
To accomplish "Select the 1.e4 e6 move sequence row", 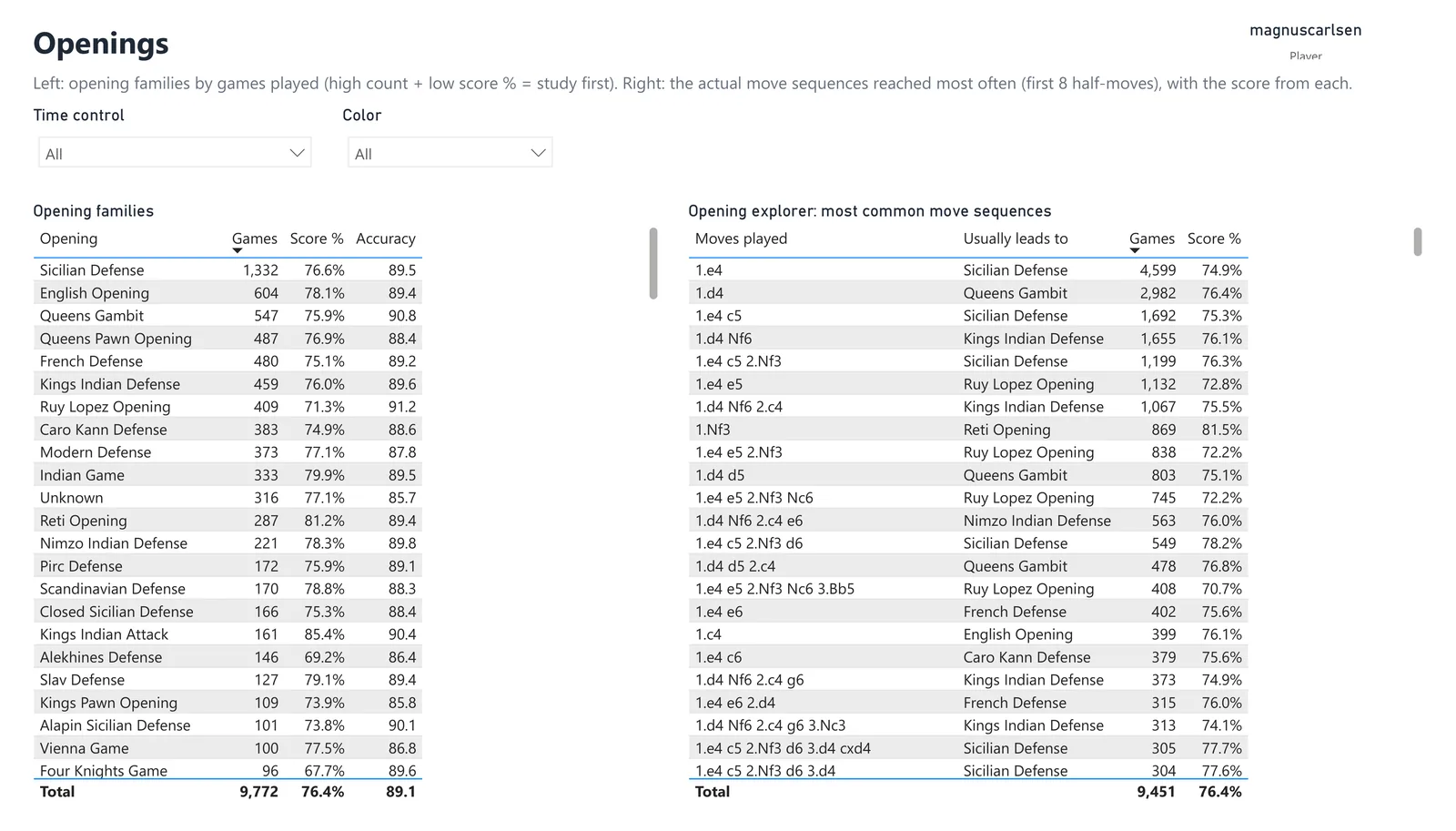I will coord(968,612).
